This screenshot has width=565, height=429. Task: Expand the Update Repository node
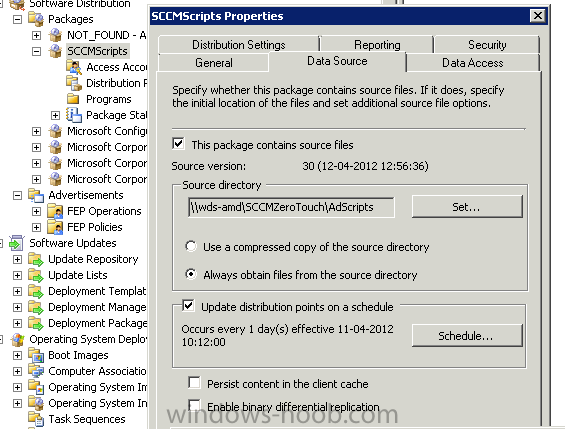pos(17,259)
